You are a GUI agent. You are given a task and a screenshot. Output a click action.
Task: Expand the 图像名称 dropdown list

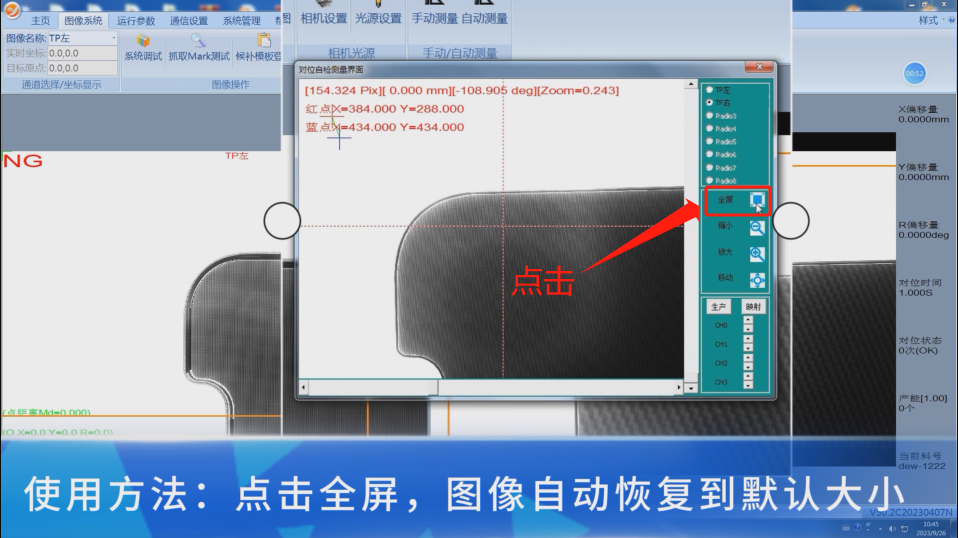click(x=114, y=38)
